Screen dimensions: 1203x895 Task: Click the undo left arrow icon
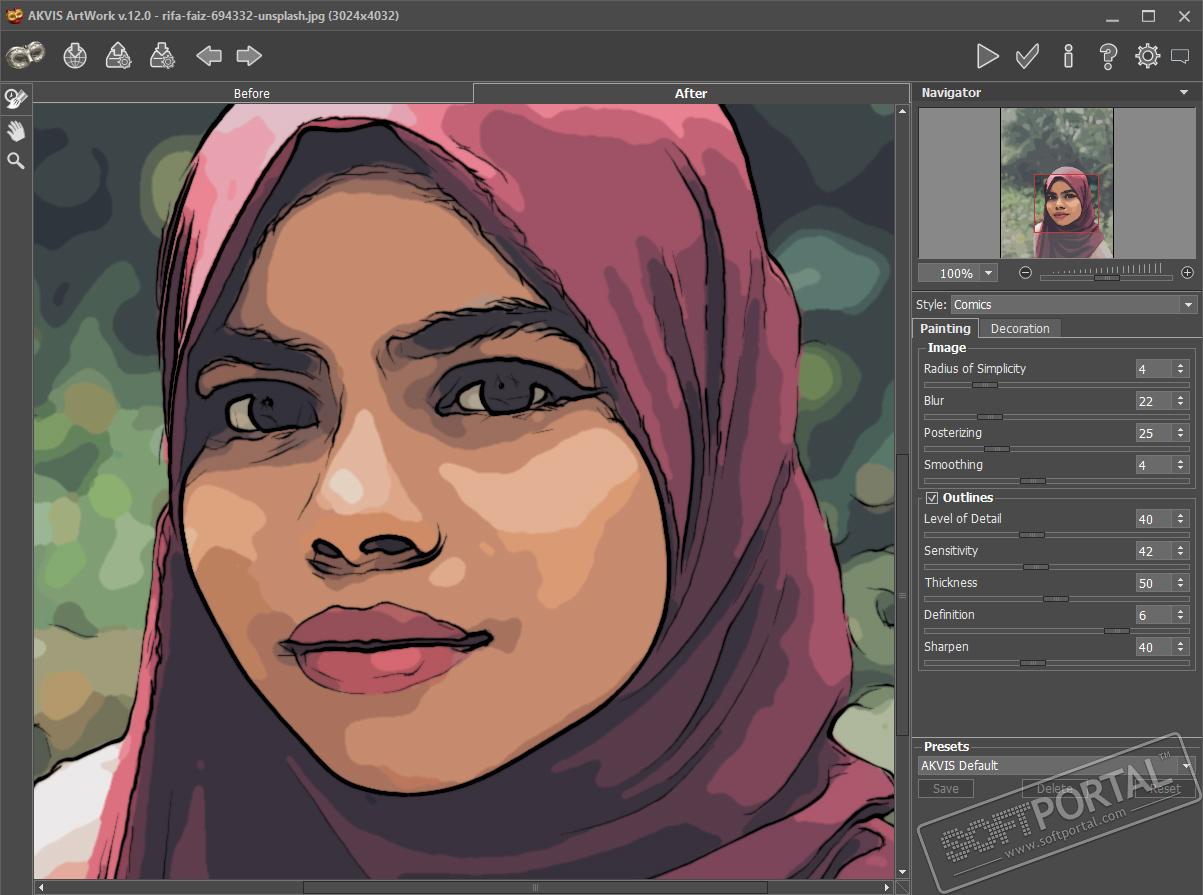[208, 56]
